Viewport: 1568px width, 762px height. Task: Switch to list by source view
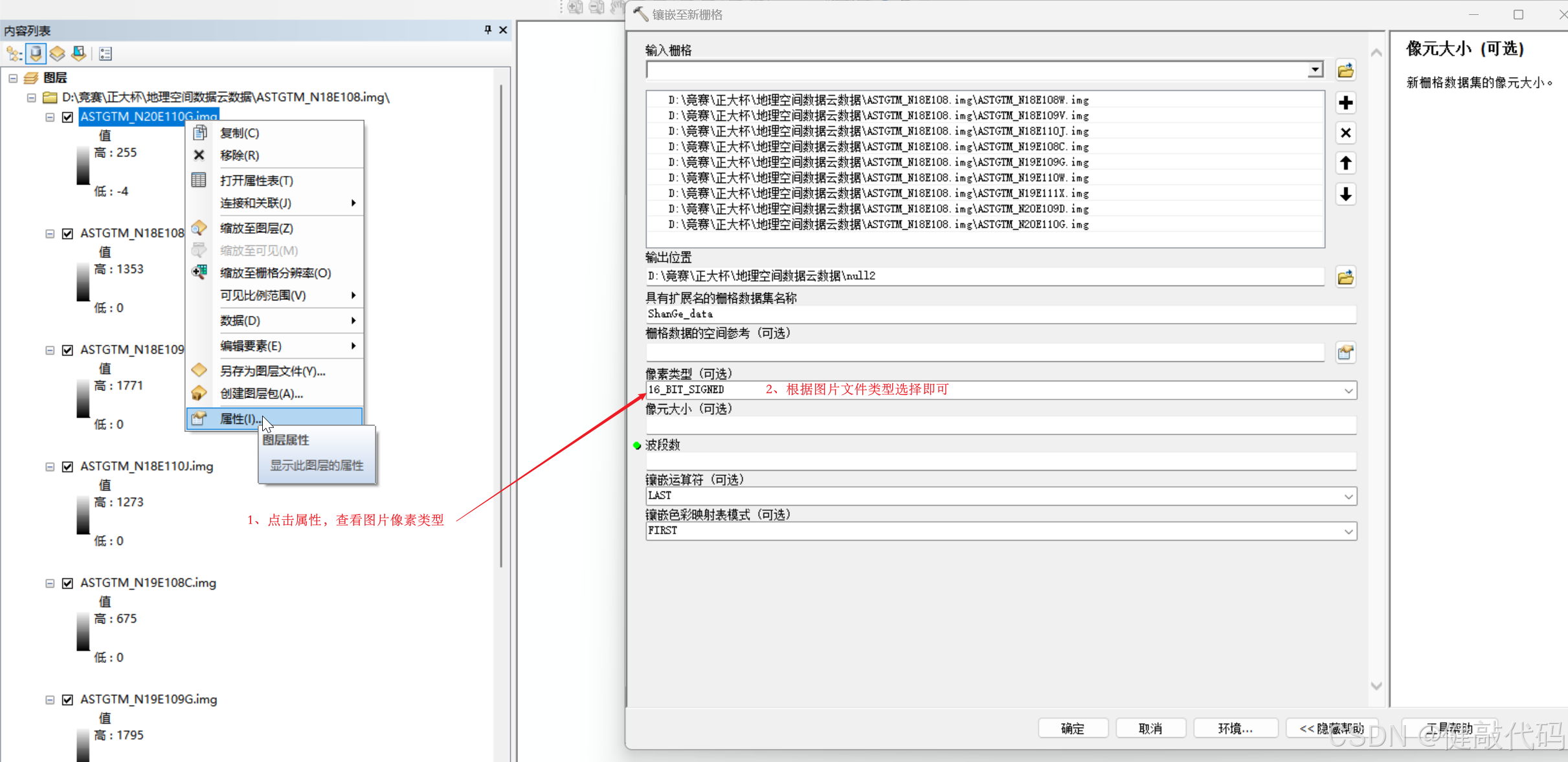click(36, 54)
